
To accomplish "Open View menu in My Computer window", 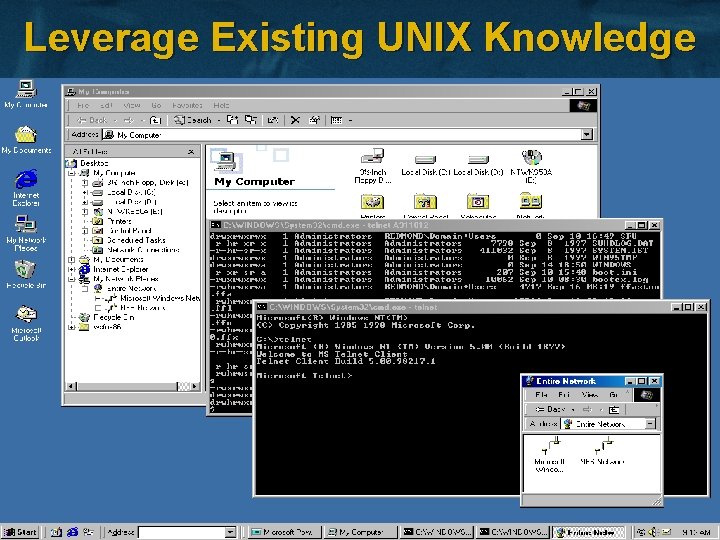I will pos(131,105).
